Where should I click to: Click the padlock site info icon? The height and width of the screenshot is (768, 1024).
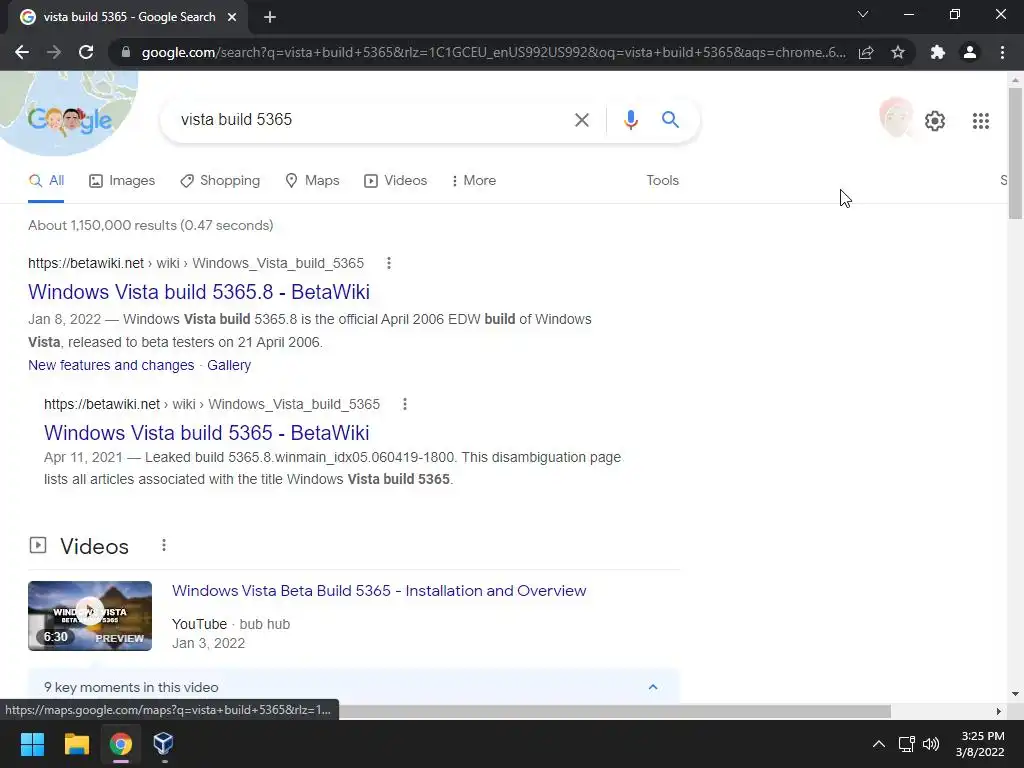tap(126, 52)
